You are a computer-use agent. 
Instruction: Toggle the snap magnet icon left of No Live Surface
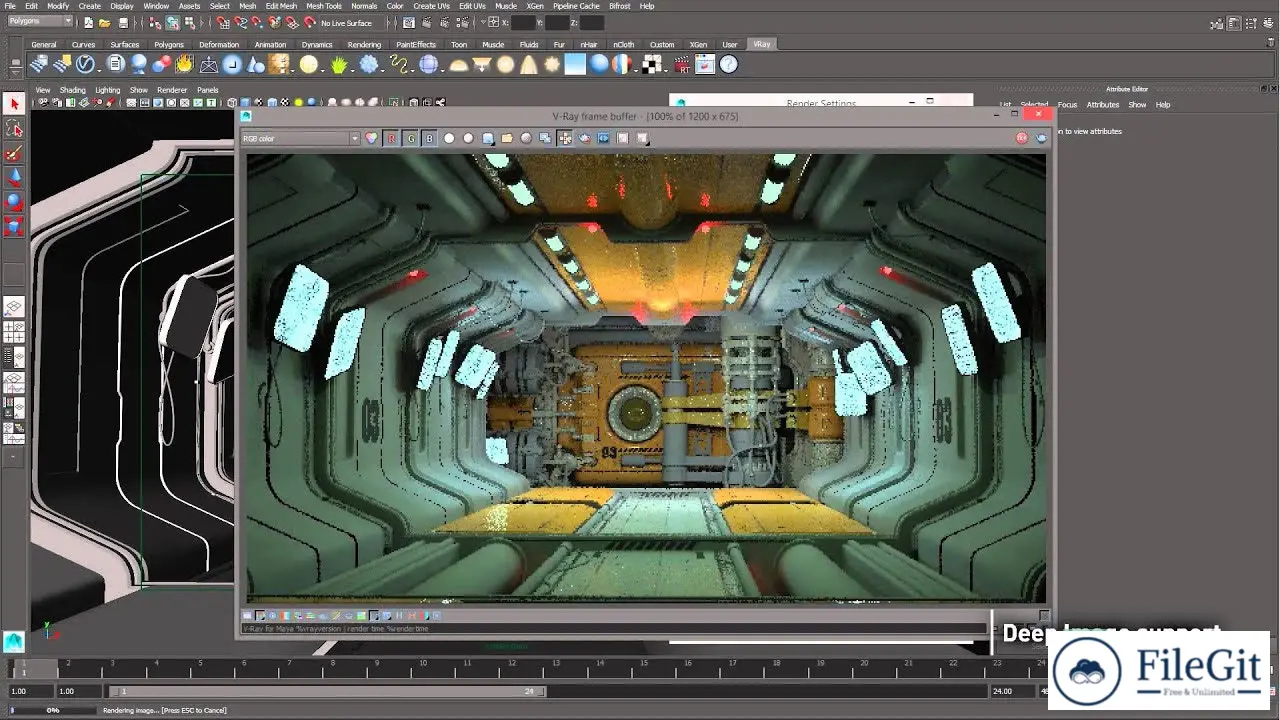[309, 22]
